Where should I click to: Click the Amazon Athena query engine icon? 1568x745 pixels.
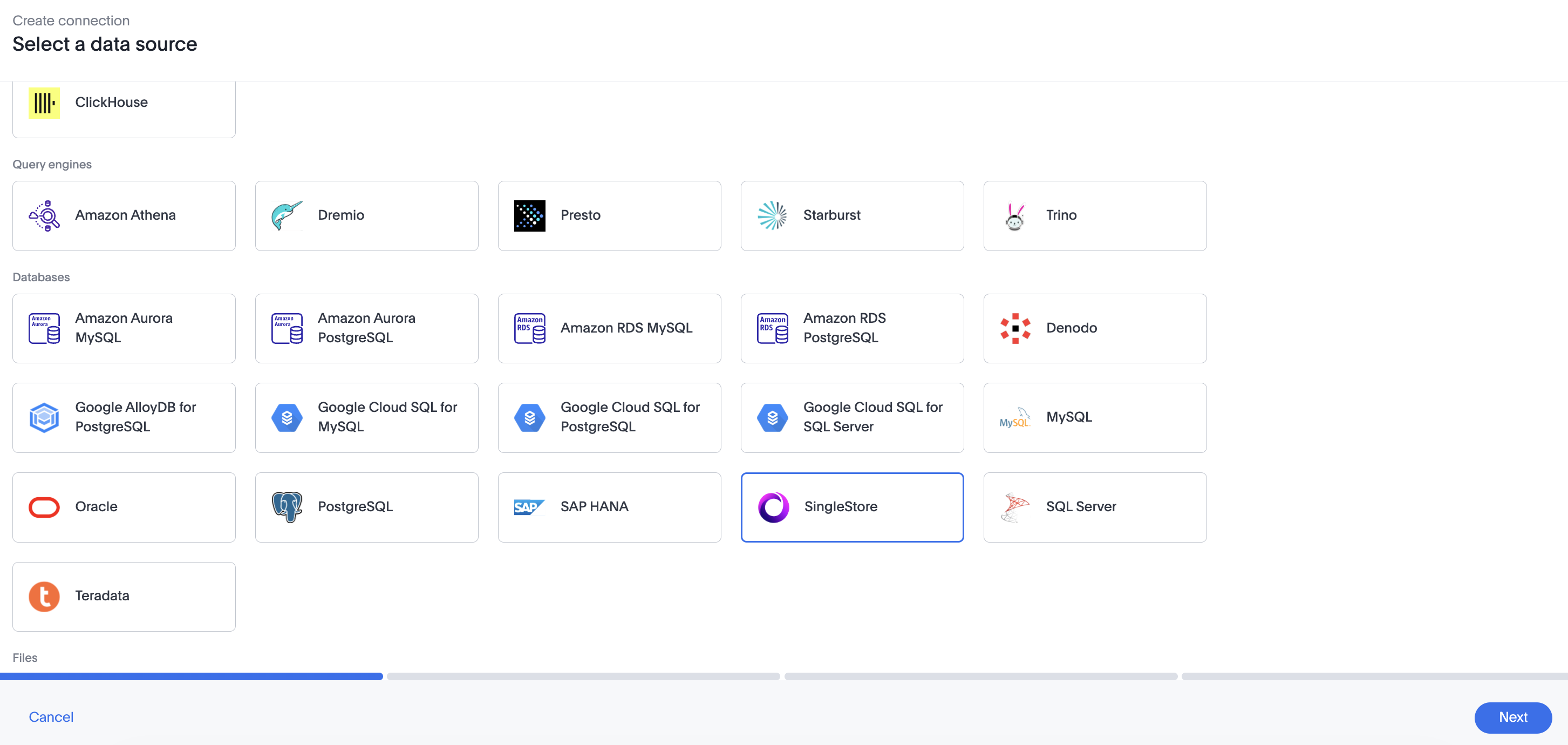43,215
